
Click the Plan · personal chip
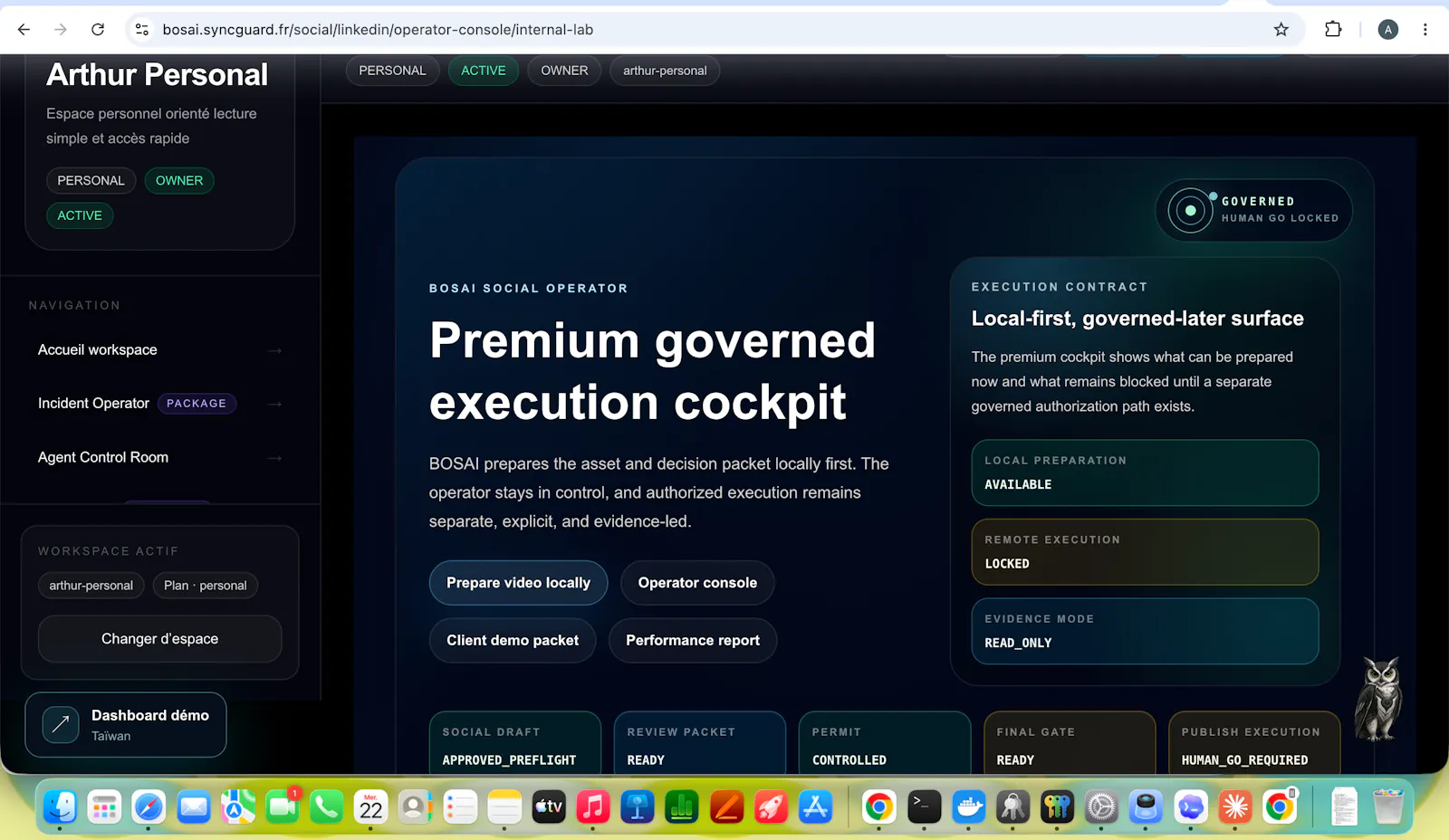(206, 586)
